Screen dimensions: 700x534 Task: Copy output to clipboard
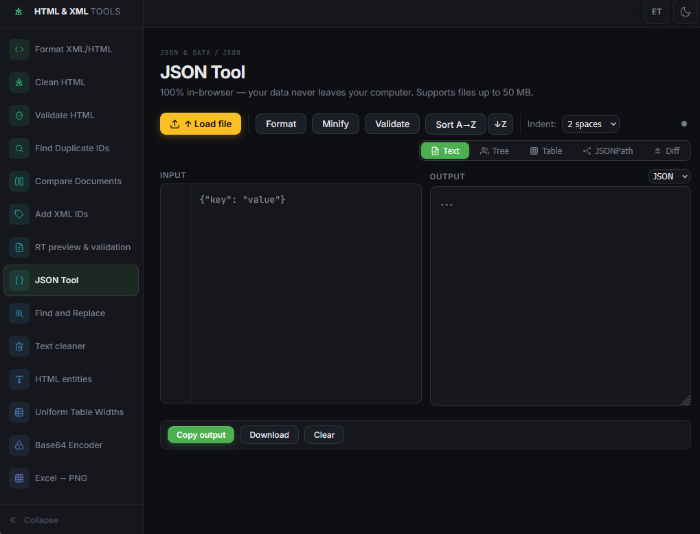[x=201, y=435]
